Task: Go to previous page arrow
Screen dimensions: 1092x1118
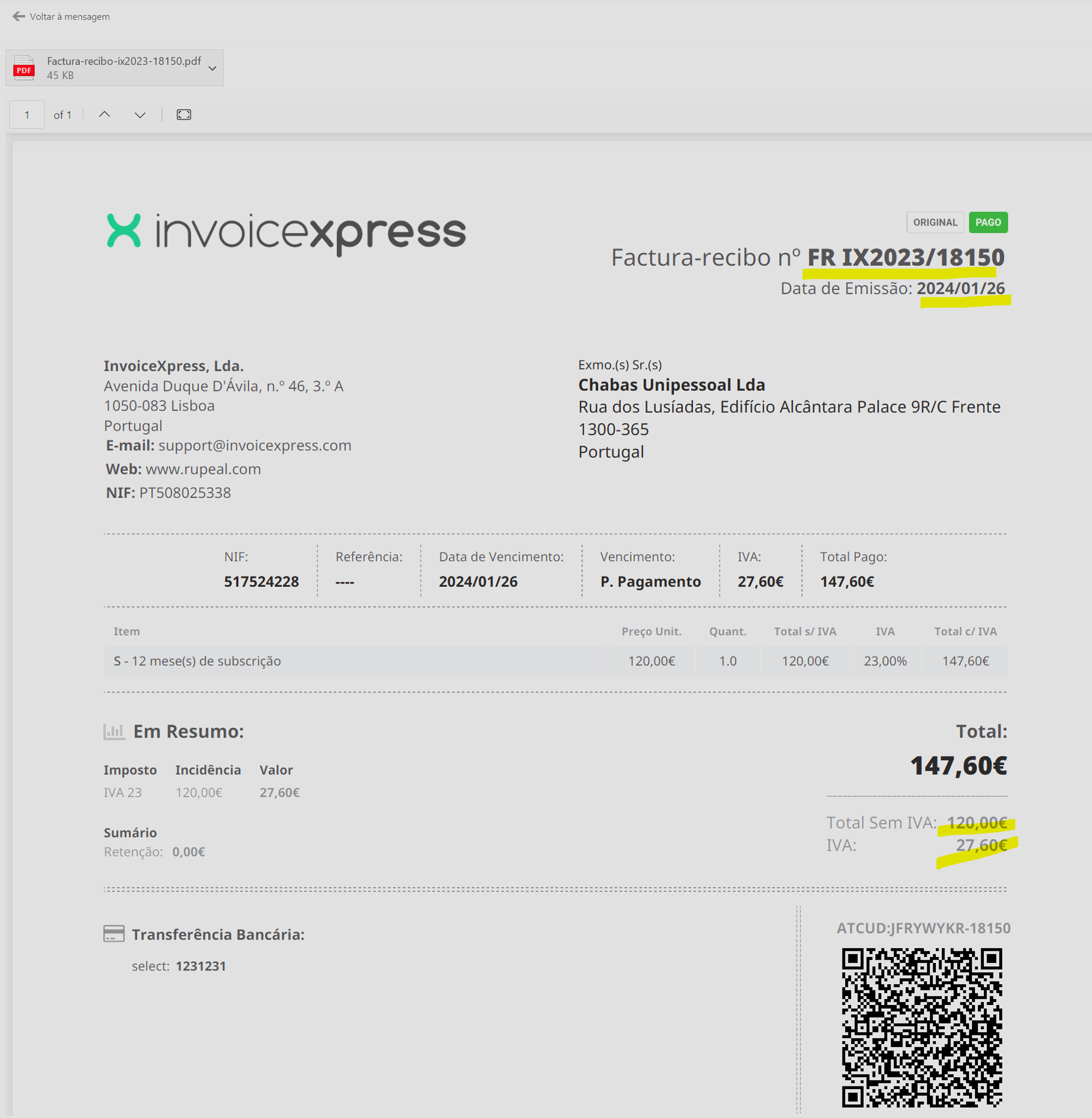Action: tap(104, 115)
